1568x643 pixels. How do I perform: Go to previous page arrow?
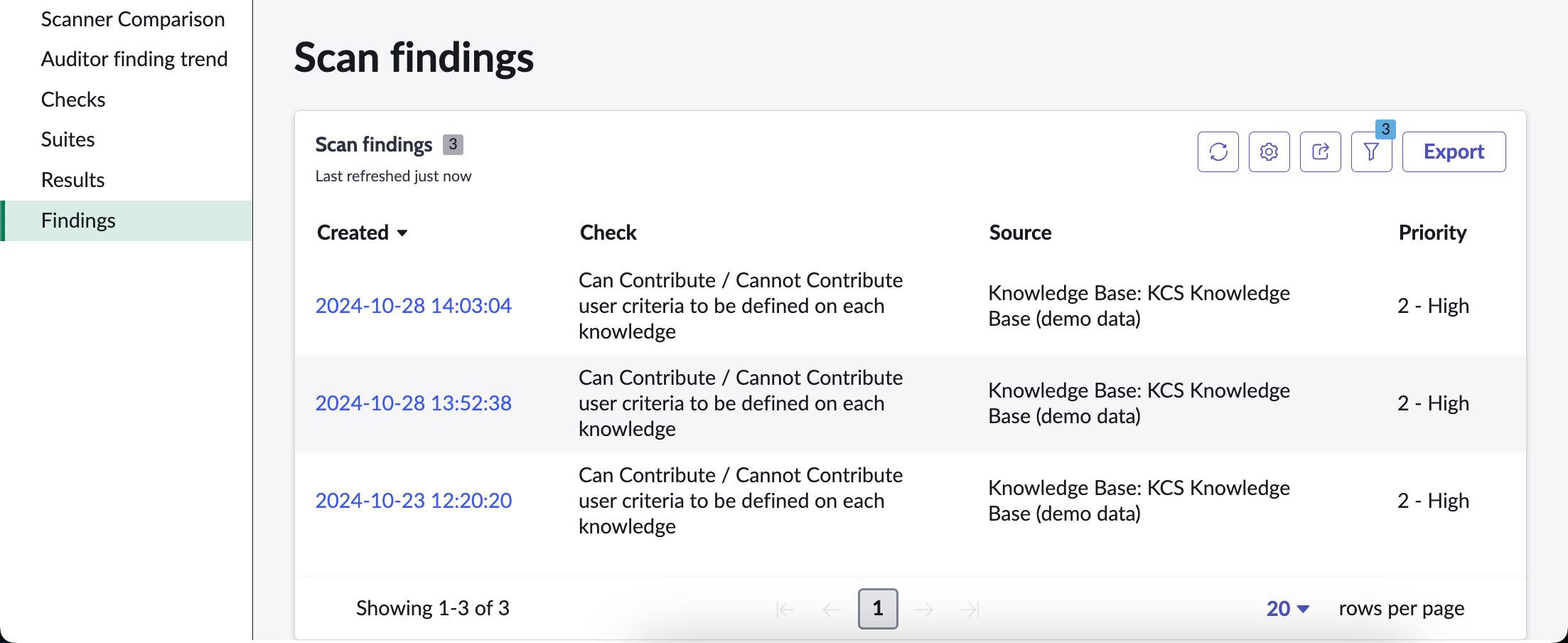832,609
